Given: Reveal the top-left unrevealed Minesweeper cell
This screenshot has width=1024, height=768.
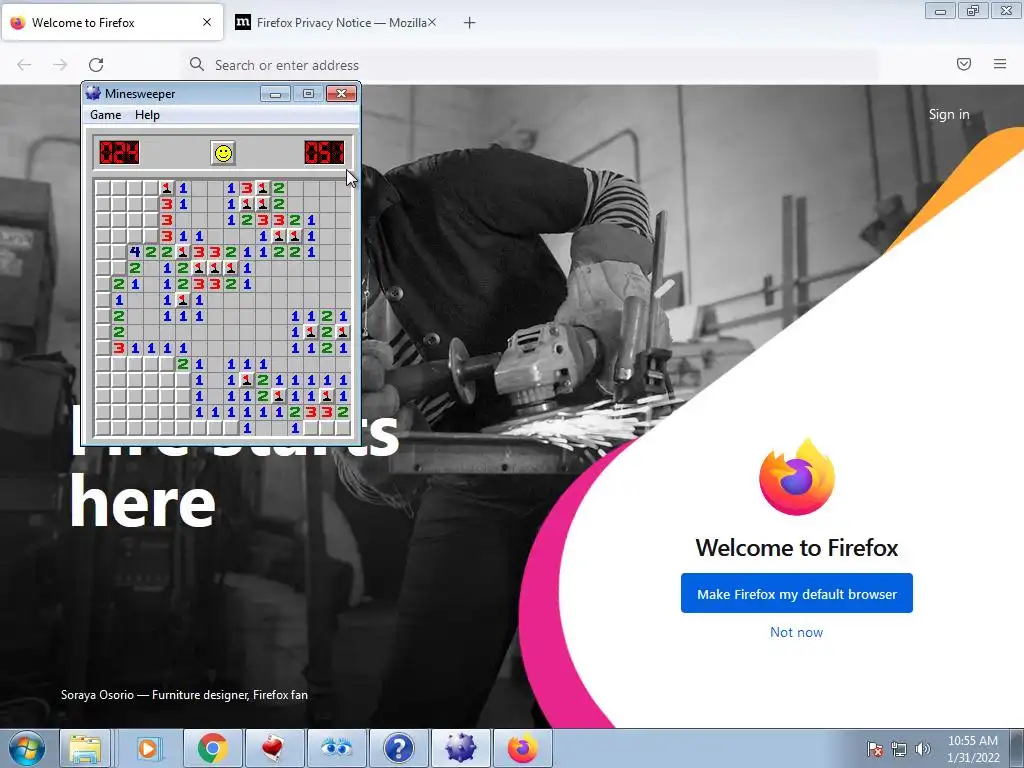Looking at the screenshot, I should pos(103,188).
